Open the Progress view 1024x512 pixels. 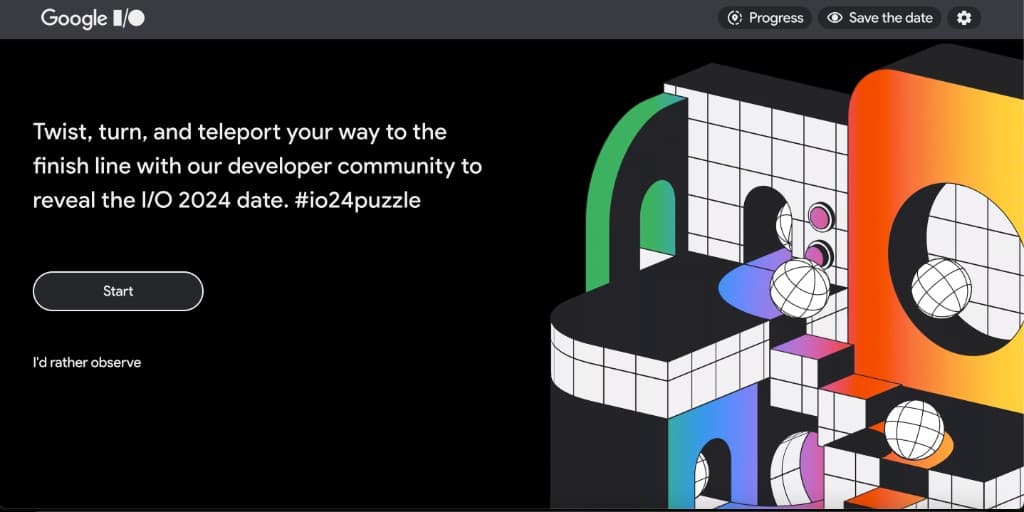coord(765,18)
